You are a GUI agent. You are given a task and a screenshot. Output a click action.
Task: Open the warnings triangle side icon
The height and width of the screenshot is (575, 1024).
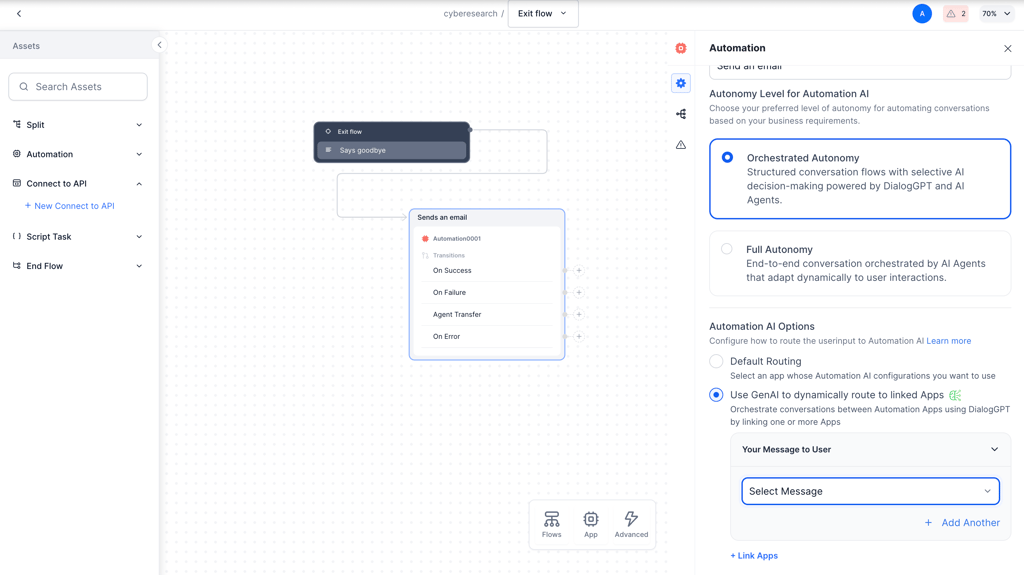click(680, 144)
